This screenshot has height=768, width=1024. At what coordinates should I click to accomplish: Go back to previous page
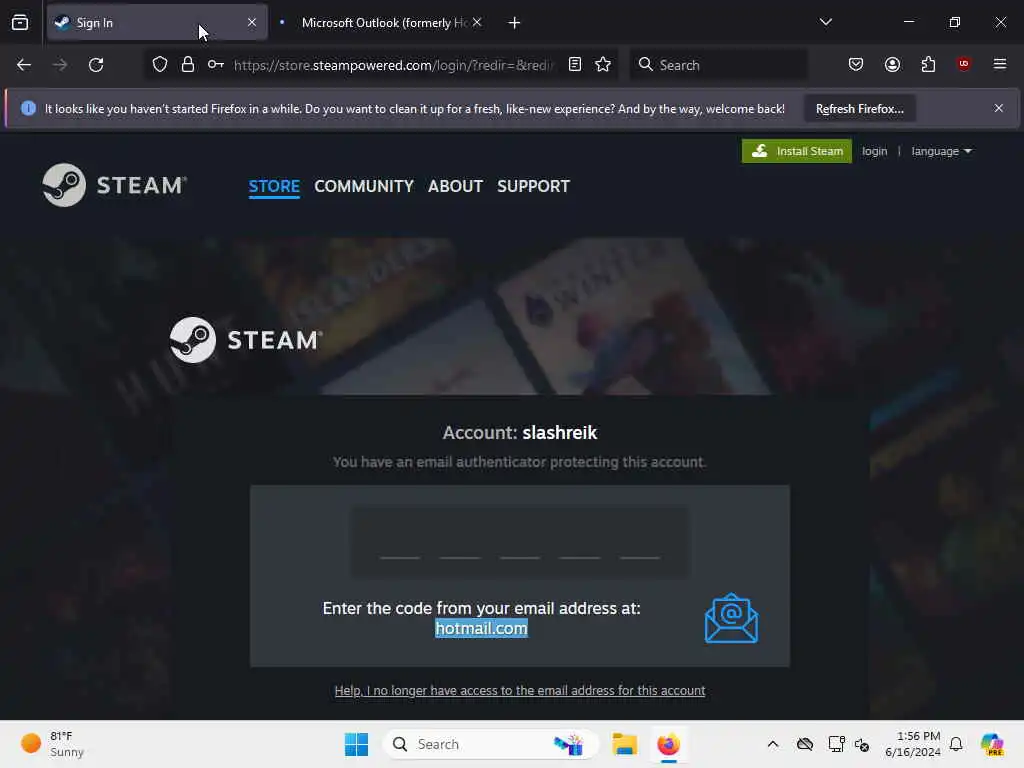24,65
